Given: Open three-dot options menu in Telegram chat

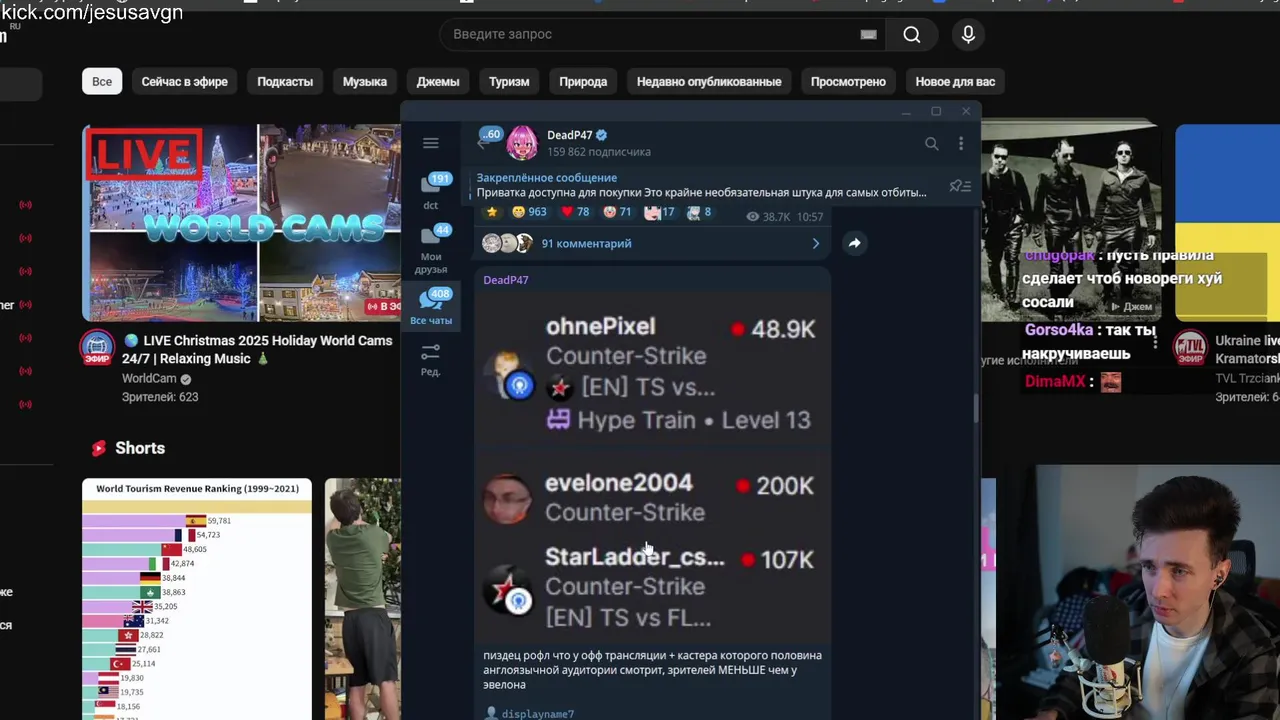Looking at the screenshot, I should (960, 143).
